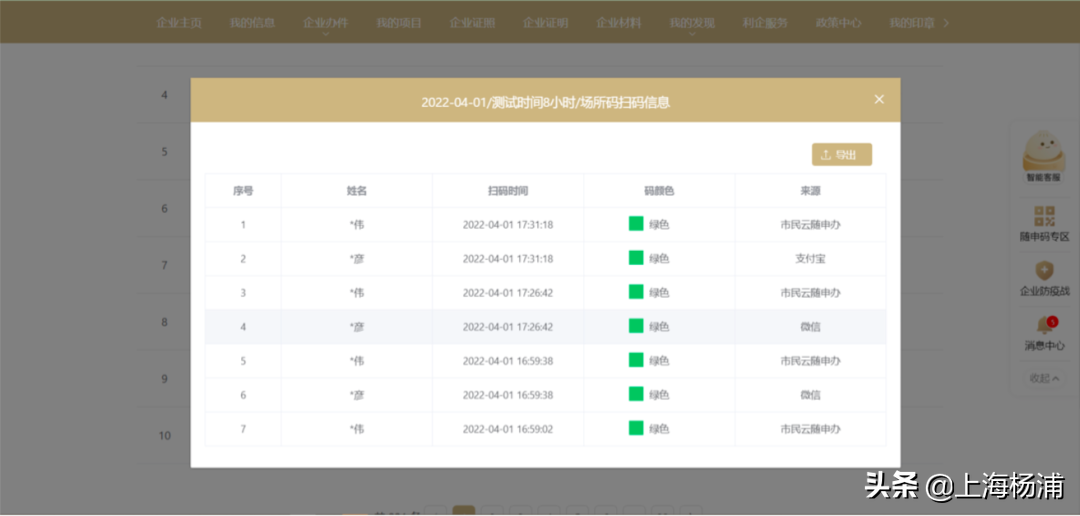The width and height of the screenshot is (1080, 516).
Task: Open 政策中心 menu item
Action: click(x=838, y=23)
